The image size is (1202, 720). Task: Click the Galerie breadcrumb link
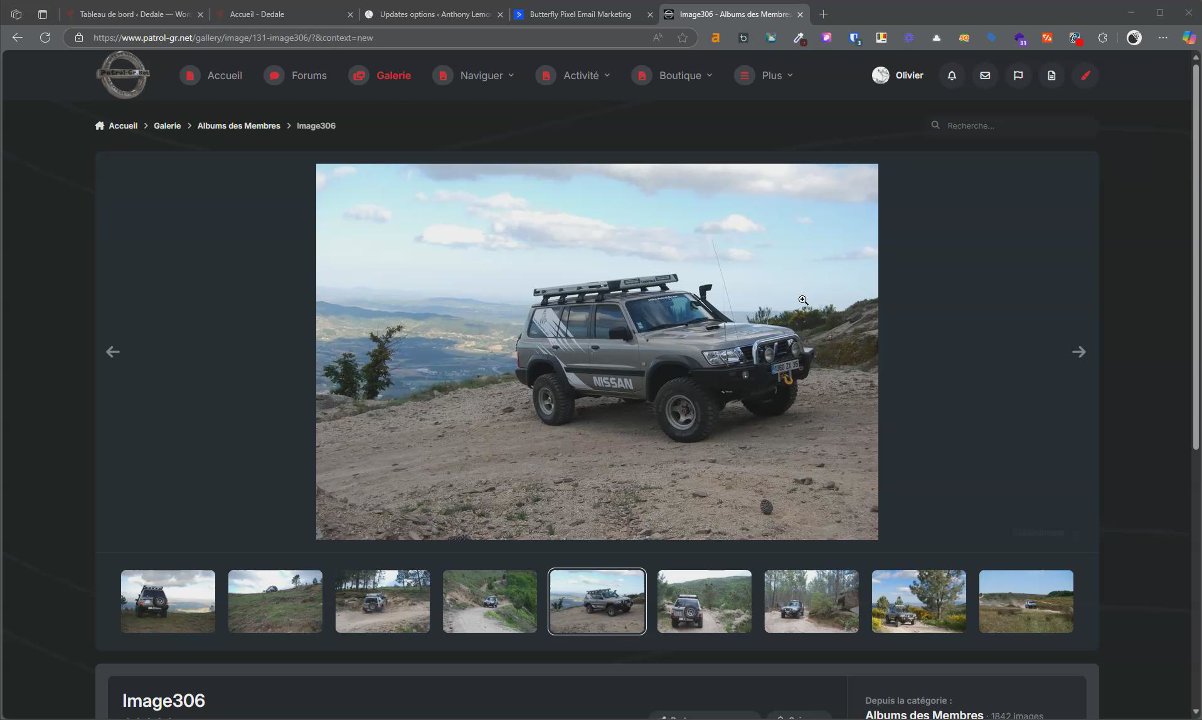(x=167, y=126)
